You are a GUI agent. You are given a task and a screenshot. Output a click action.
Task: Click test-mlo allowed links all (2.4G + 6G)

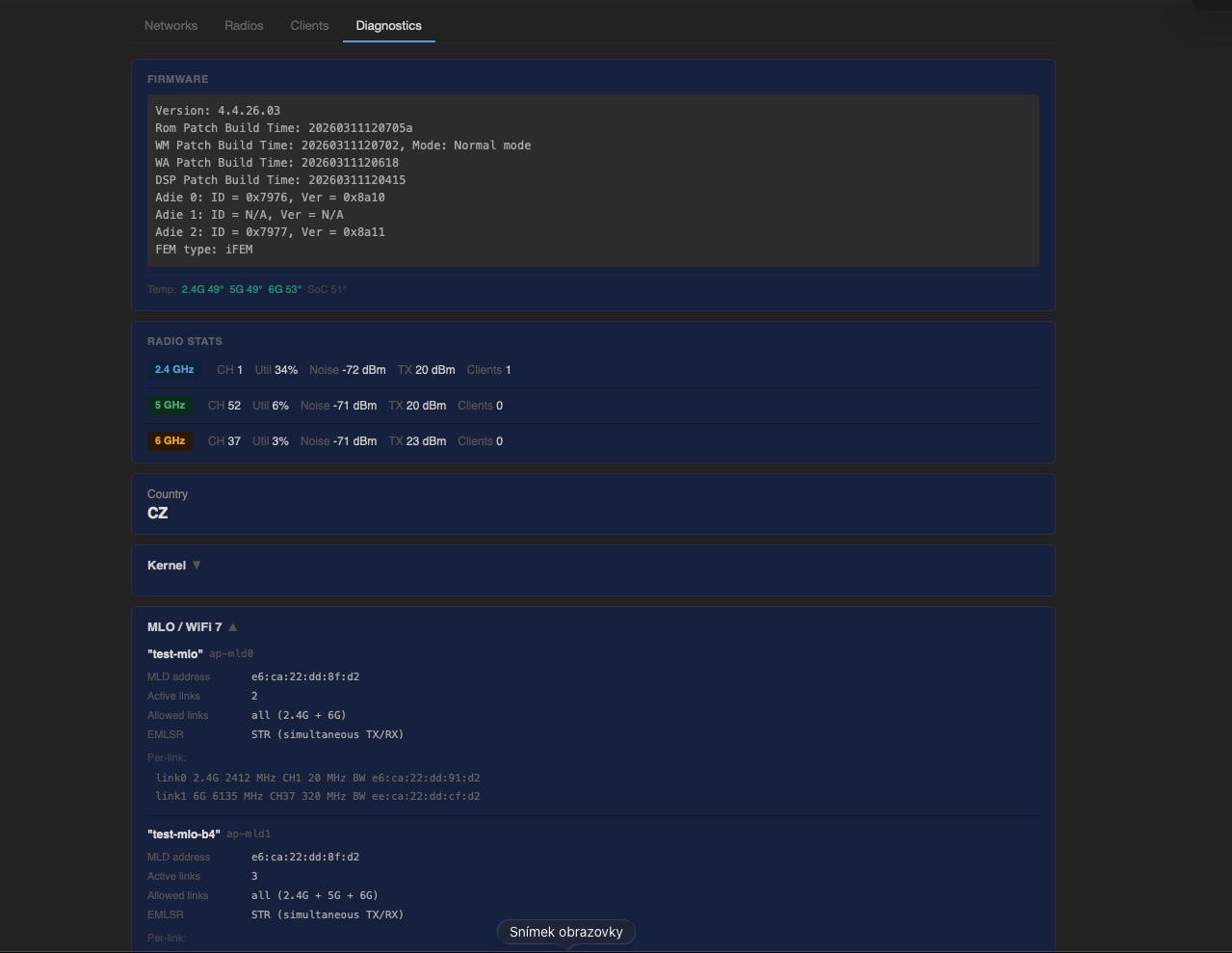coord(299,715)
